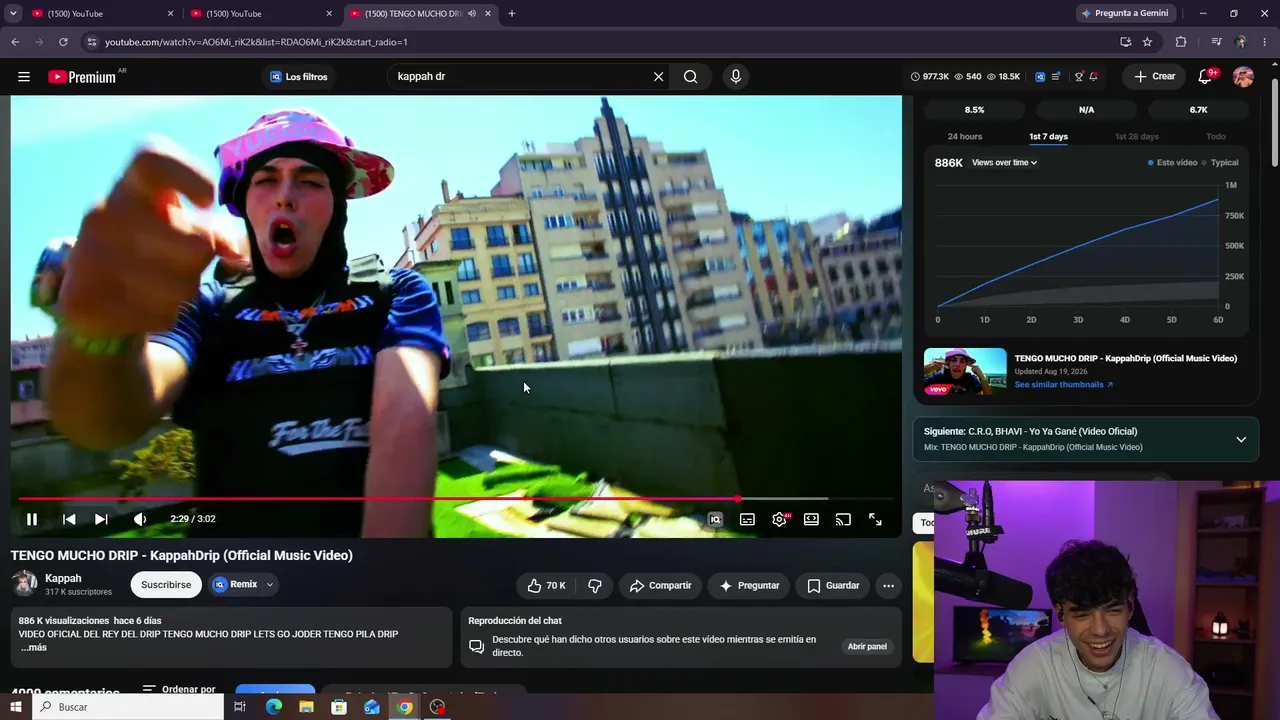
Task: Open the Windows Start menu
Action: 15,707
